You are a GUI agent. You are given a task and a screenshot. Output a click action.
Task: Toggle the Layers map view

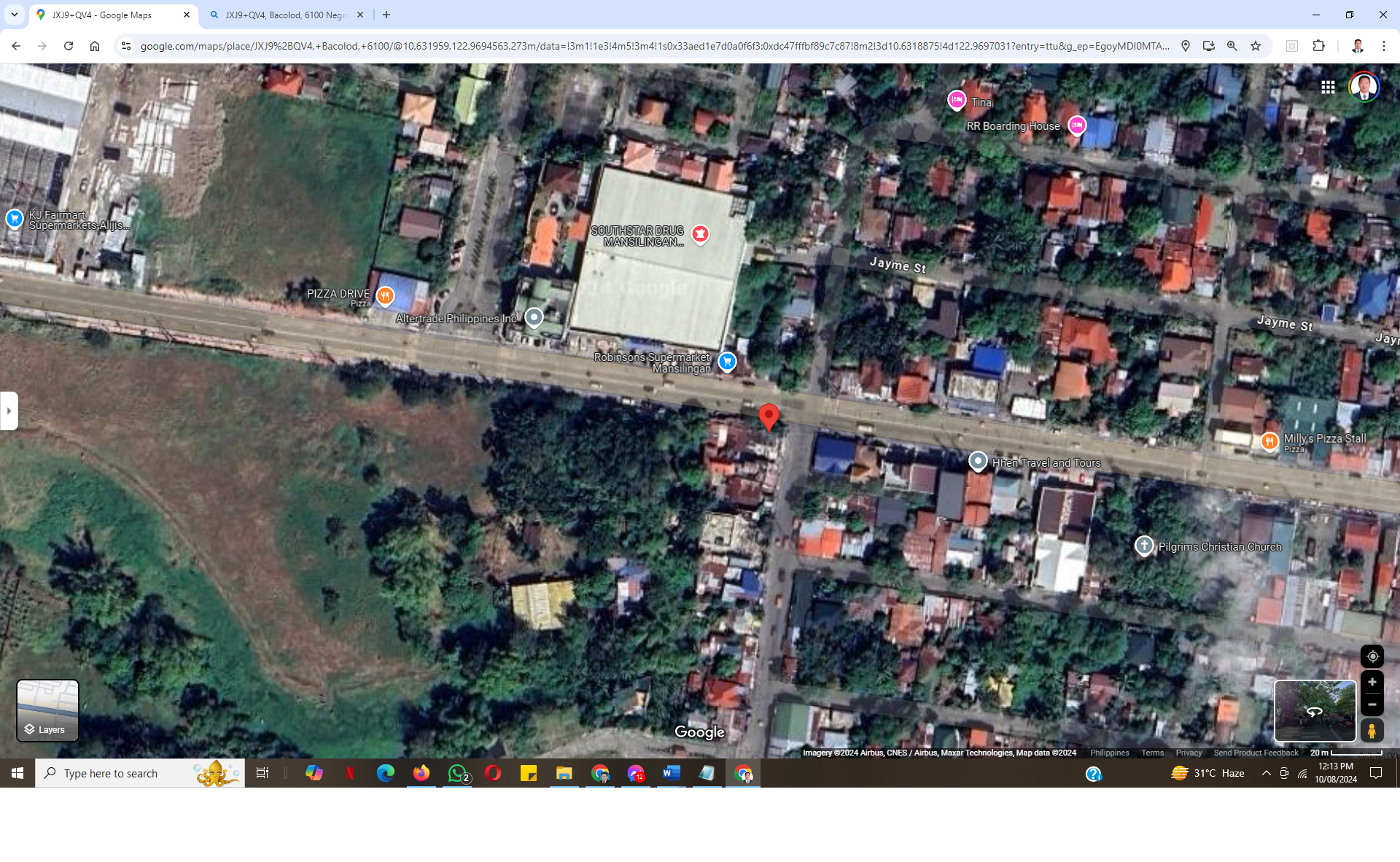(x=47, y=710)
